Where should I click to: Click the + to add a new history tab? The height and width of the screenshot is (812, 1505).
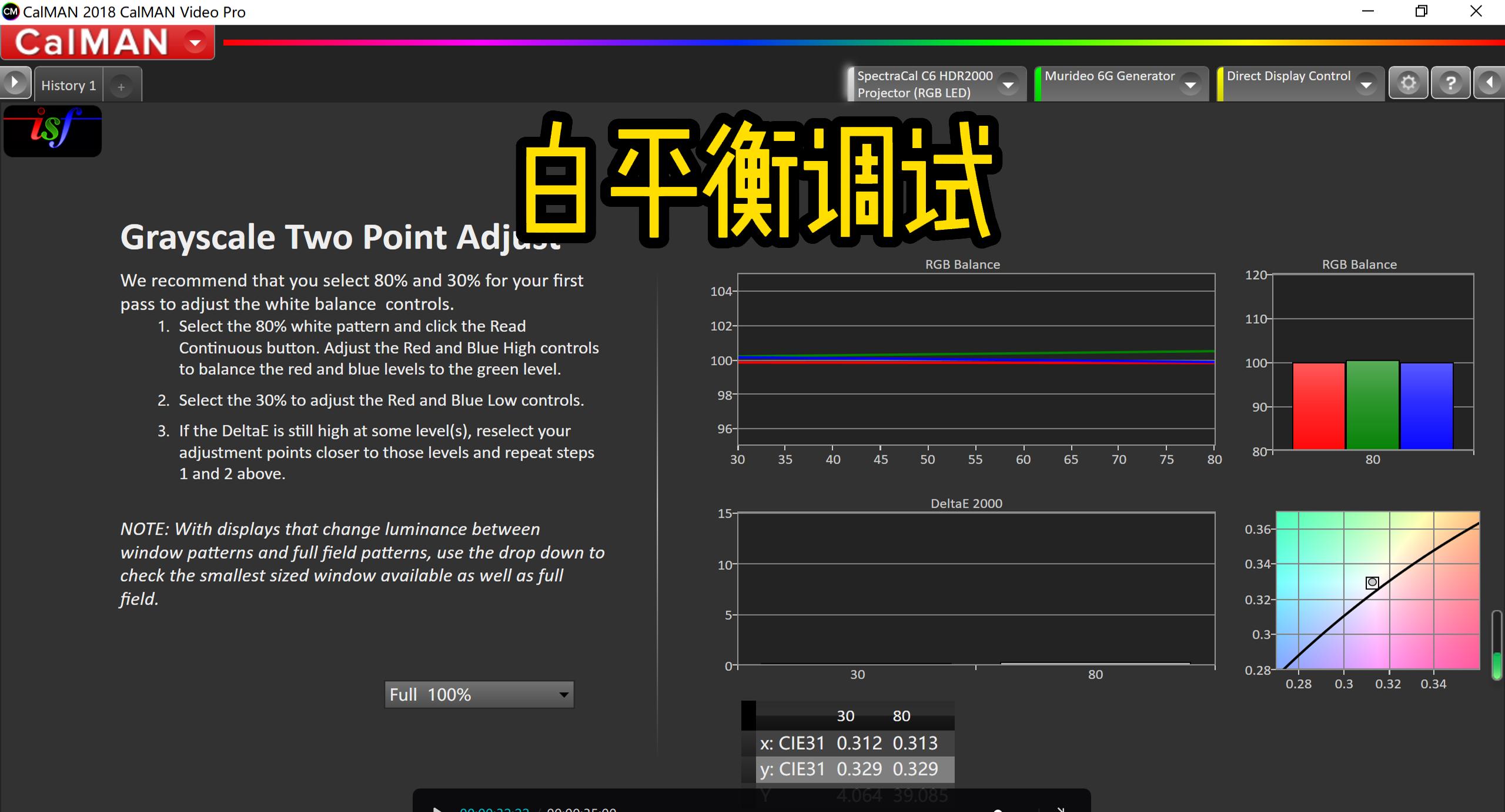pos(122,86)
